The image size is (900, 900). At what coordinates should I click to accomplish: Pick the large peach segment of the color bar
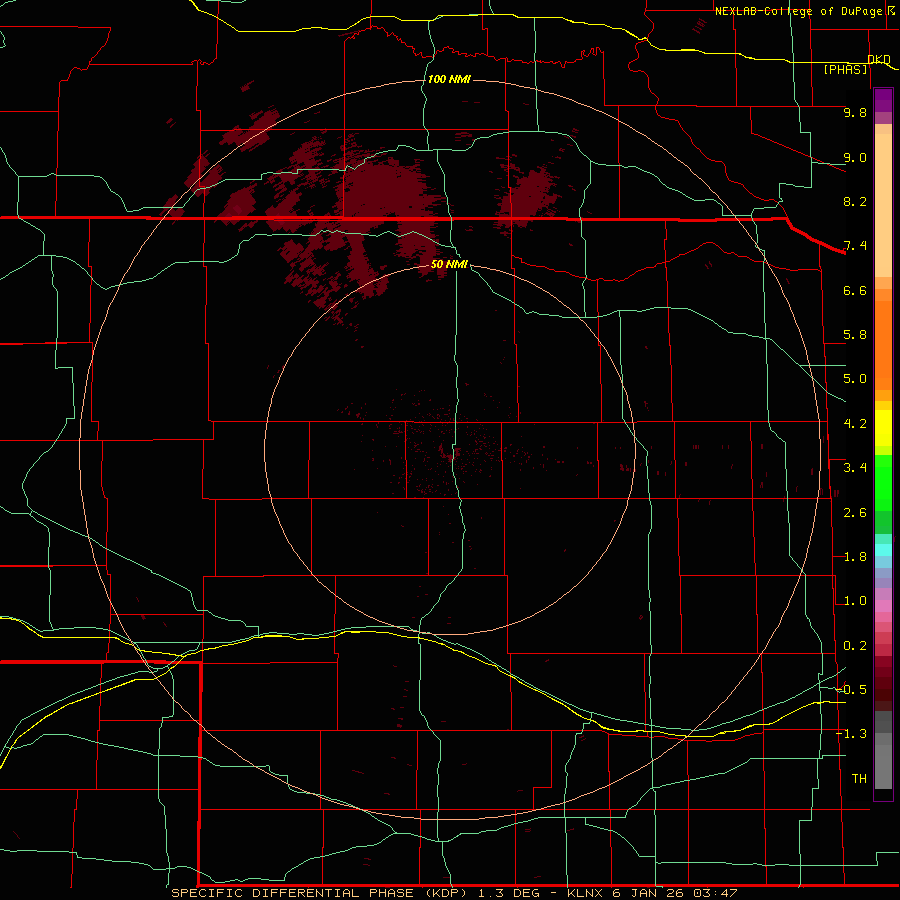tap(883, 205)
